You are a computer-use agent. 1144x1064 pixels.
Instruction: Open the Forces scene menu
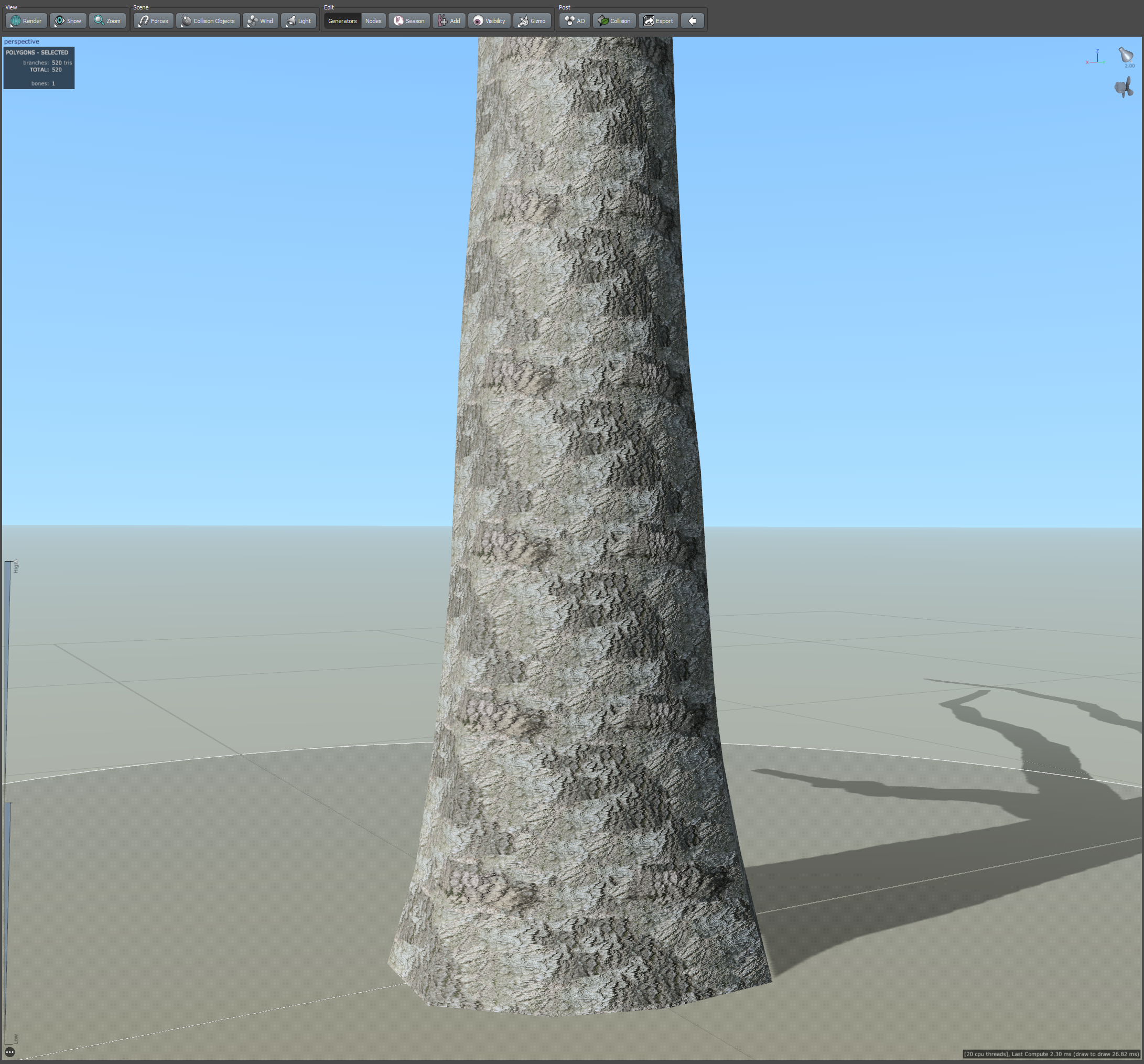(153, 21)
